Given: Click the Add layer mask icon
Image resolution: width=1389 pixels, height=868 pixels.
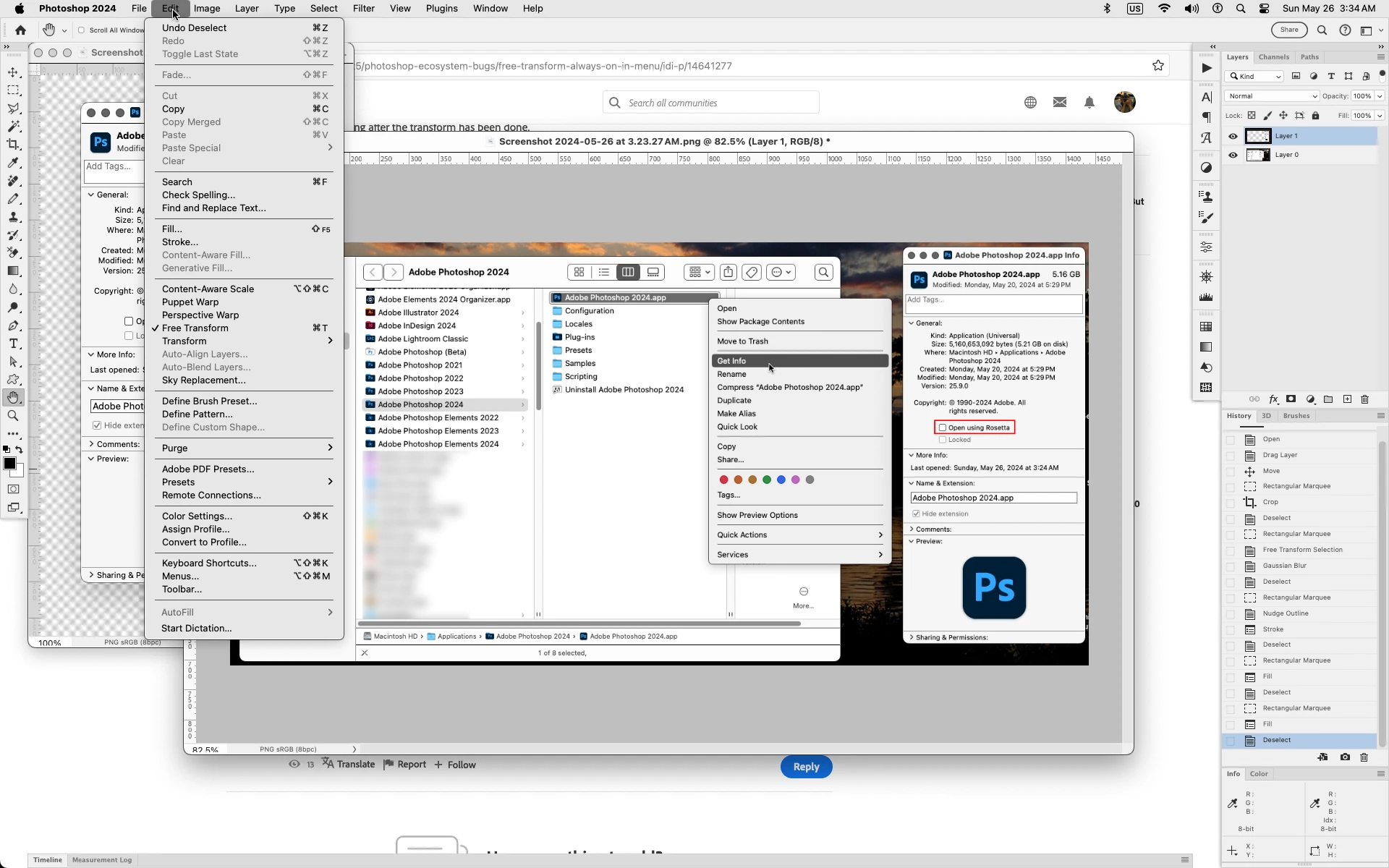Looking at the screenshot, I should [1291, 399].
